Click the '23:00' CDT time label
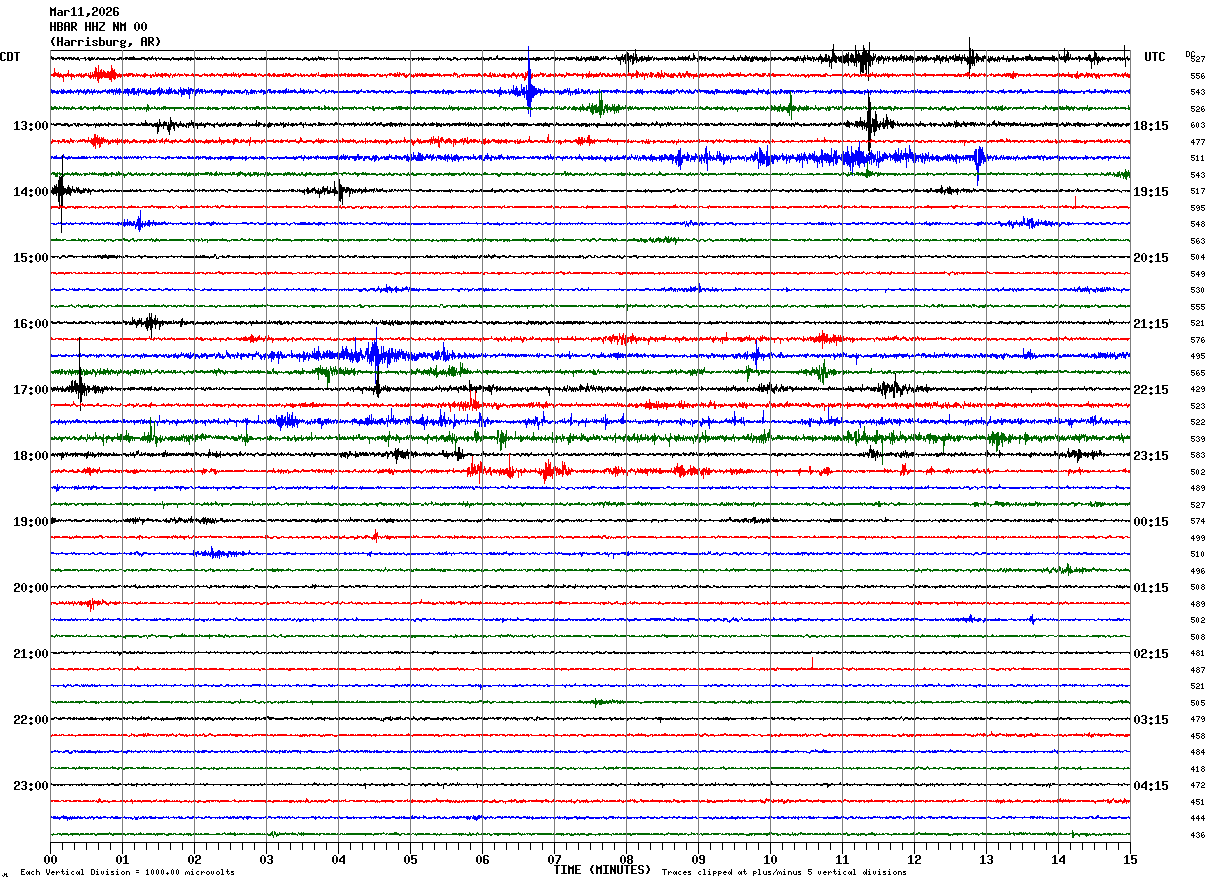Screen dimensions: 1210x886 click(x=30, y=786)
